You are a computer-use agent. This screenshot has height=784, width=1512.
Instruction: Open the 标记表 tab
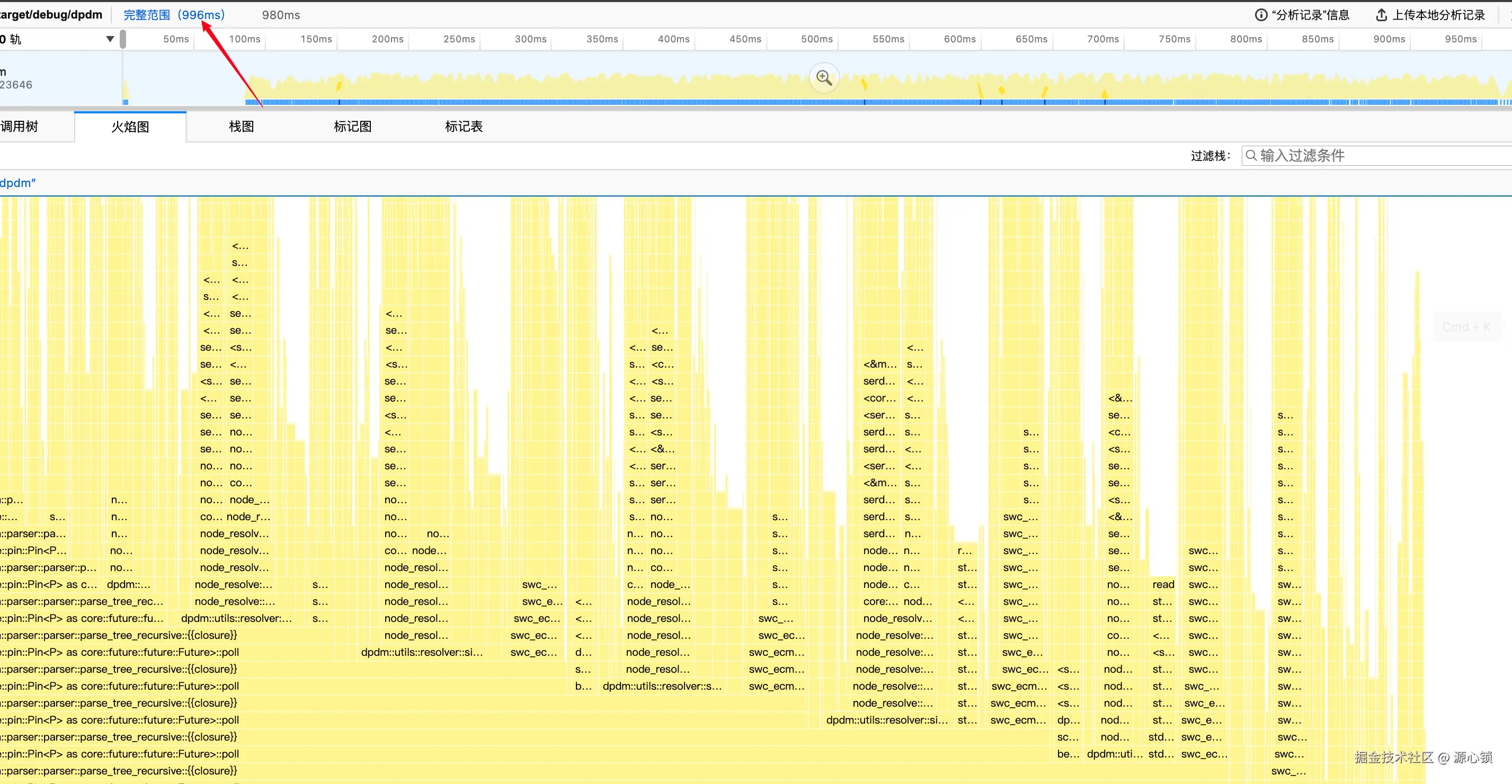[464, 127]
